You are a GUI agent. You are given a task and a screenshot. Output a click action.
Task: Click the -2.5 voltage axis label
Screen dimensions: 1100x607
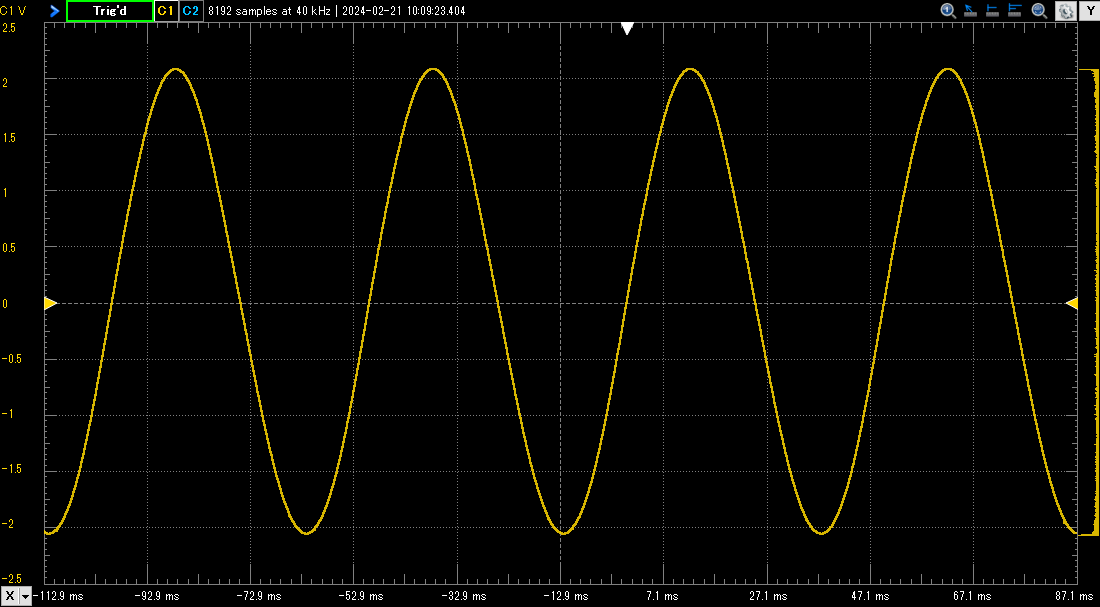coord(11,578)
